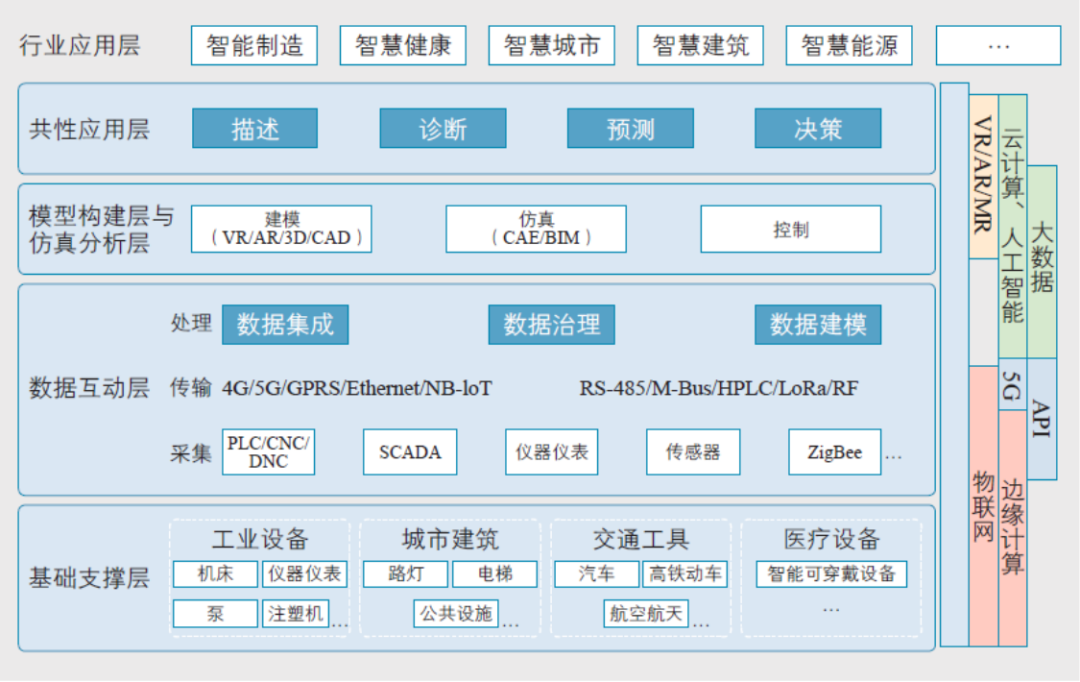Viewport: 1080px width, 682px height.
Task: Select the 高铁动车 box
Action: pyautogui.click(x=685, y=574)
